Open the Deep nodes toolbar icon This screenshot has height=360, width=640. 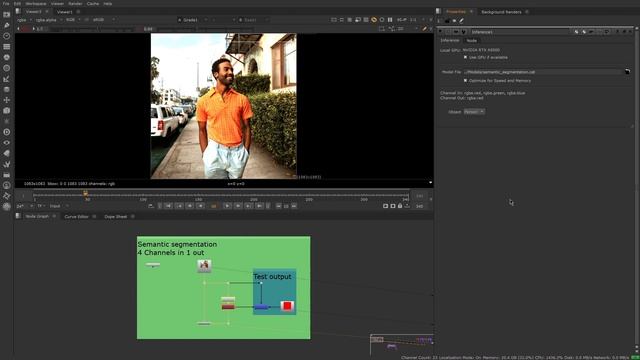tap(7, 132)
